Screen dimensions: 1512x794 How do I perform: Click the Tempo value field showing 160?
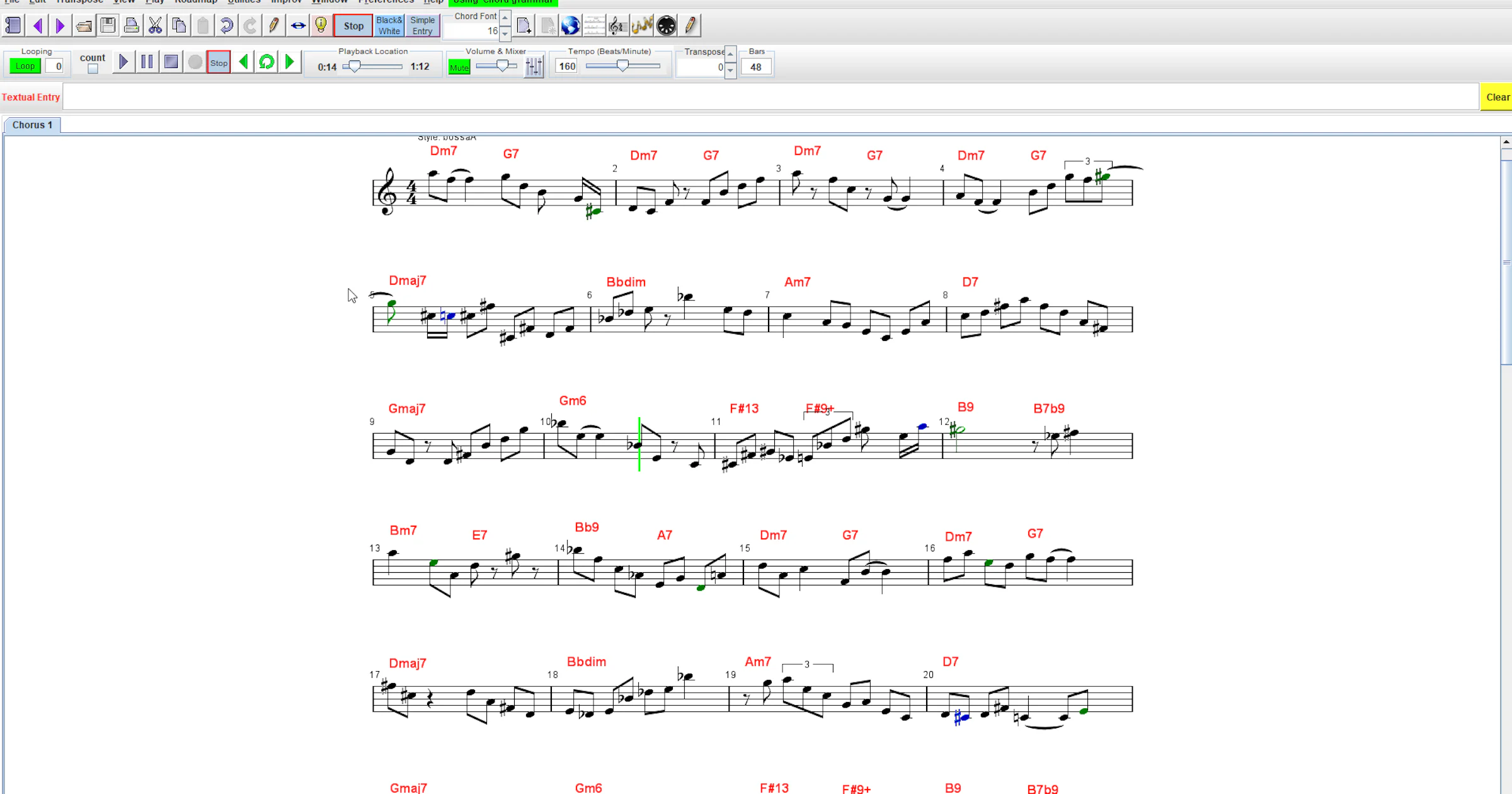[x=566, y=66]
